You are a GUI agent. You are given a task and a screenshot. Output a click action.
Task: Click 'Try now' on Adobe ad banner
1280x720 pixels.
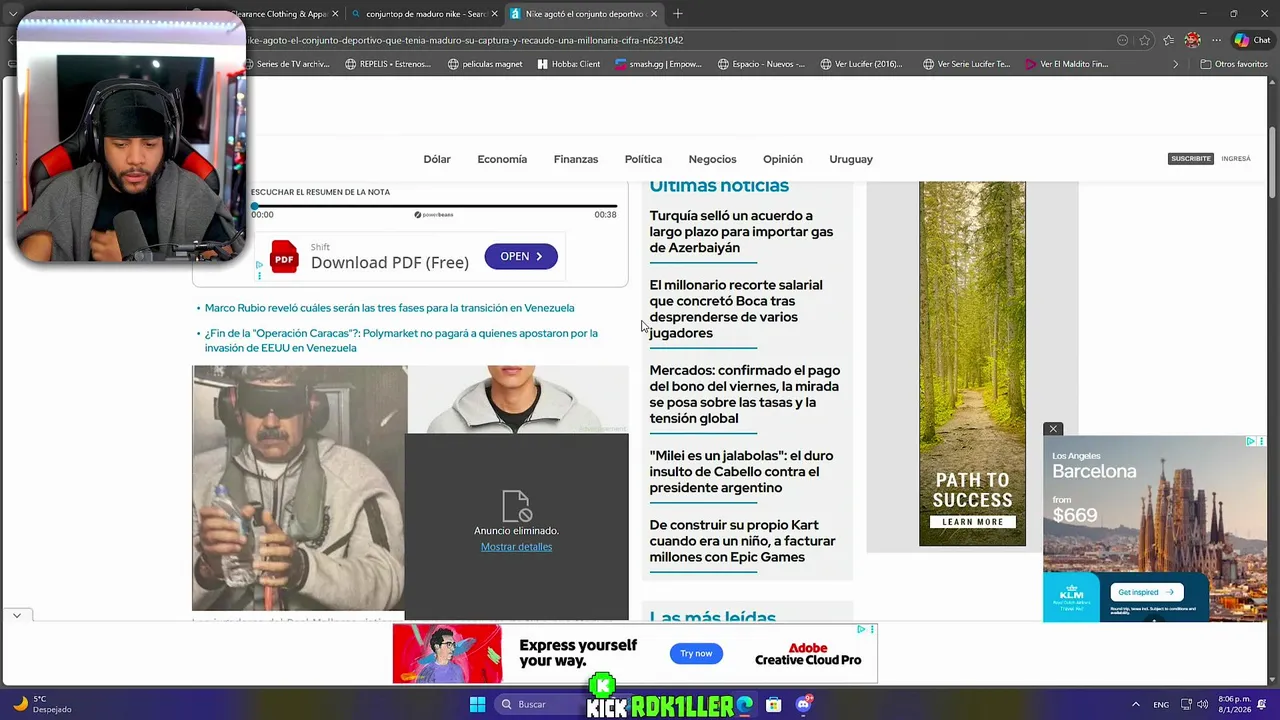696,653
